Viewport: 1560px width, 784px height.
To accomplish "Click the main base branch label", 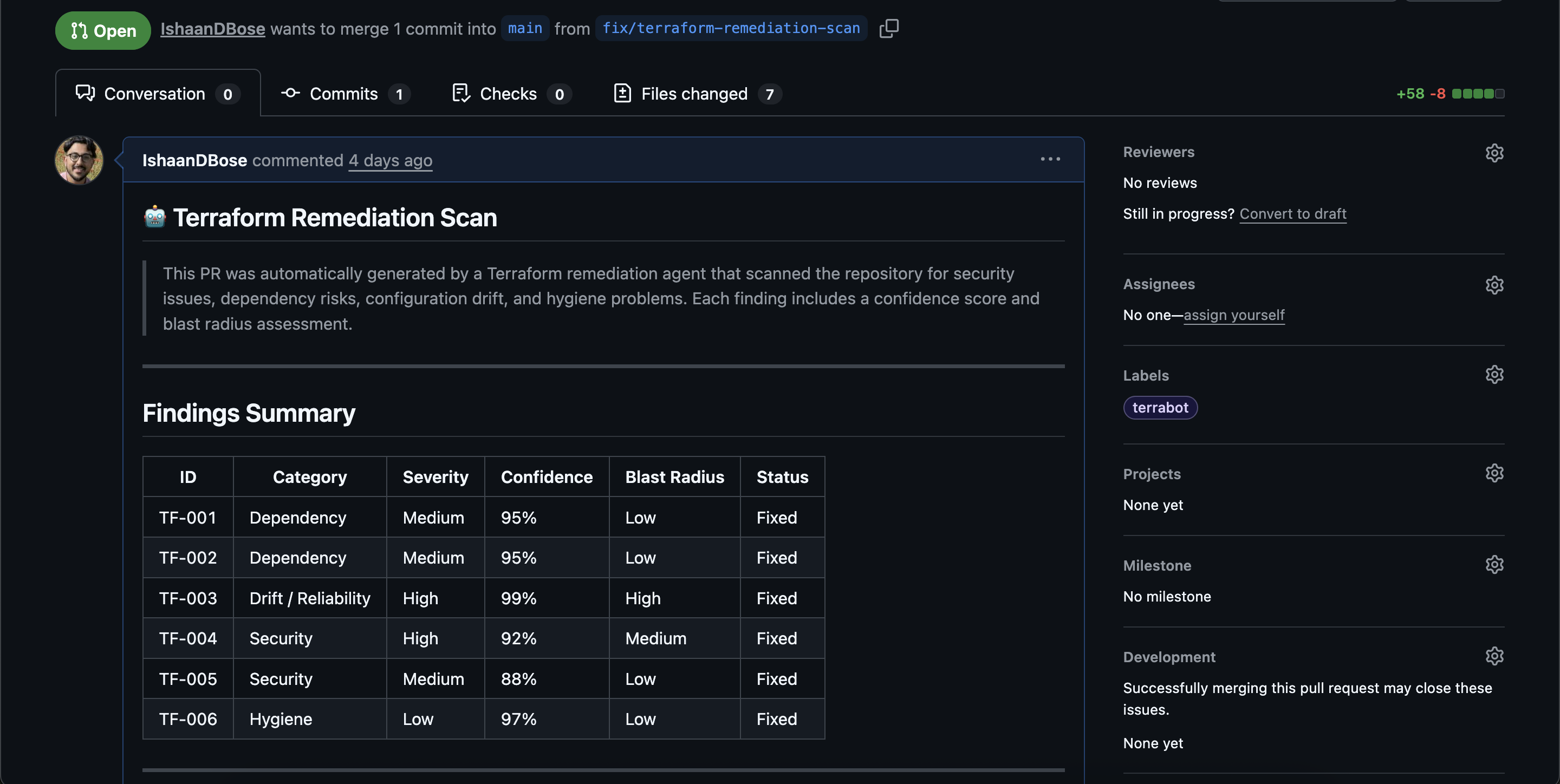I will click(524, 29).
